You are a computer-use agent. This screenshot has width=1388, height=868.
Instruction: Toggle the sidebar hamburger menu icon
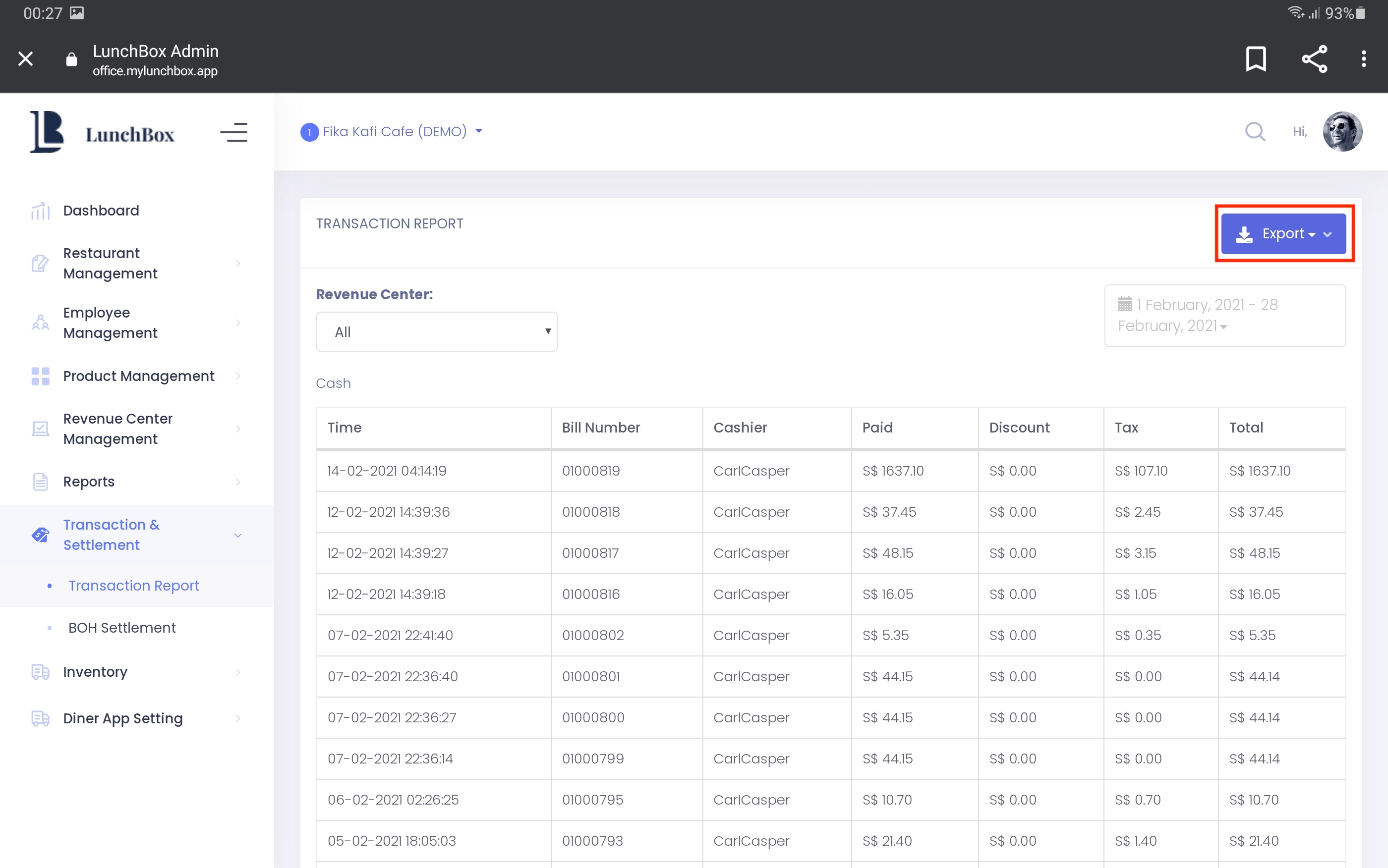(233, 132)
